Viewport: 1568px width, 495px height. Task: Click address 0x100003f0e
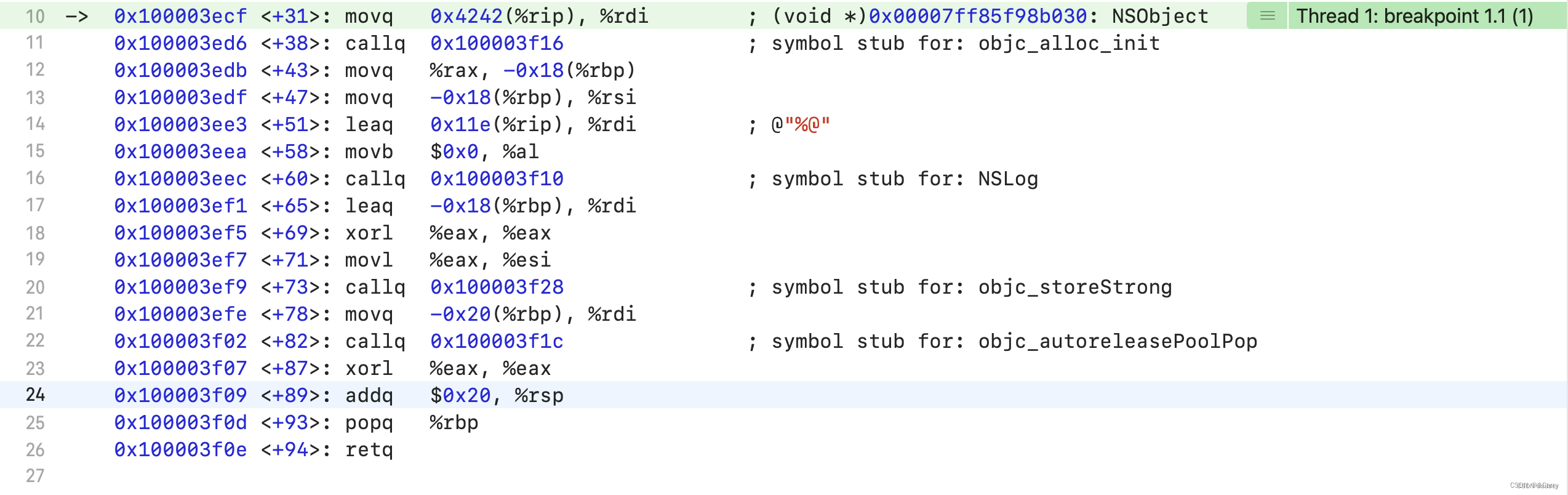pos(180,449)
